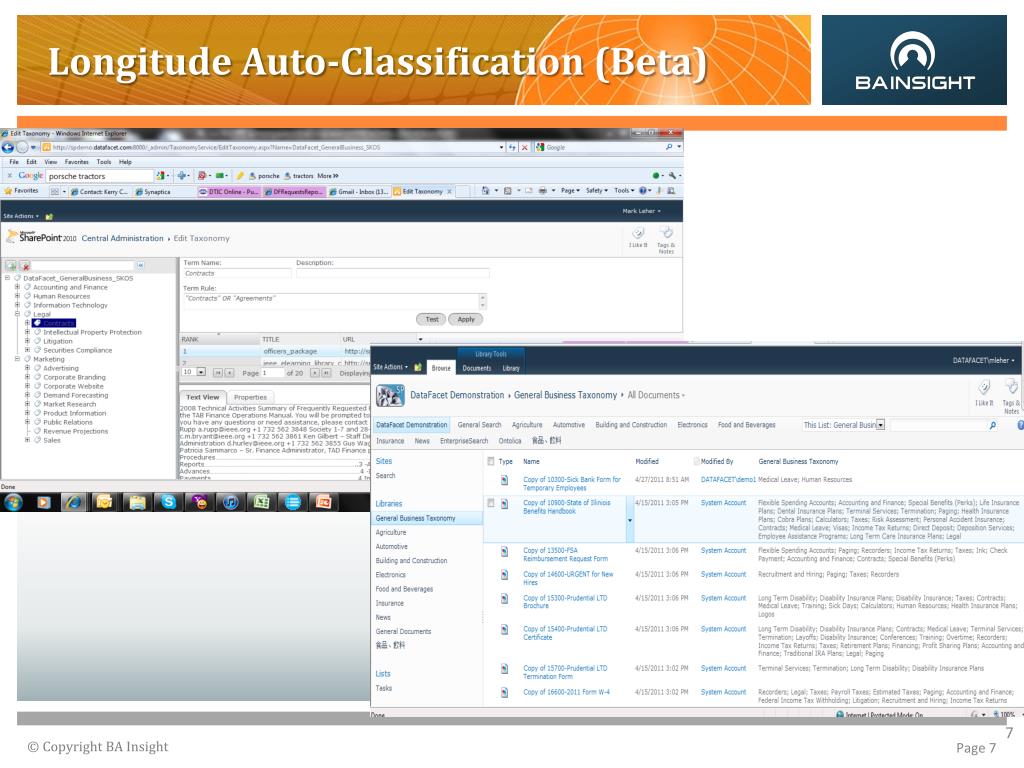This screenshot has height=768, width=1024.
Task: Click General Search in top navigation
Action: 479,425
